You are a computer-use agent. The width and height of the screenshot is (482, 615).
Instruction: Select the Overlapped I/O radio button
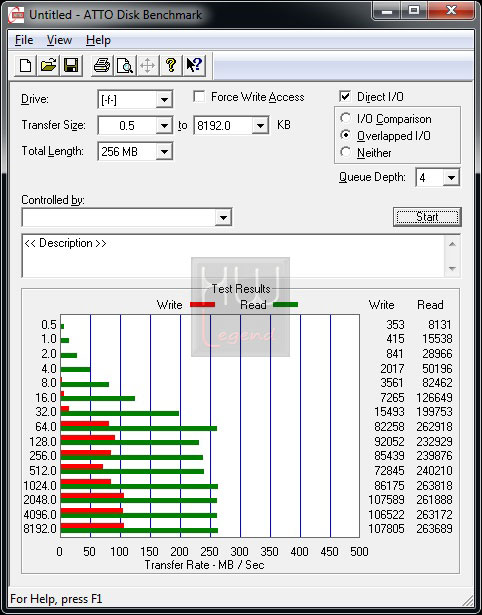[346, 135]
